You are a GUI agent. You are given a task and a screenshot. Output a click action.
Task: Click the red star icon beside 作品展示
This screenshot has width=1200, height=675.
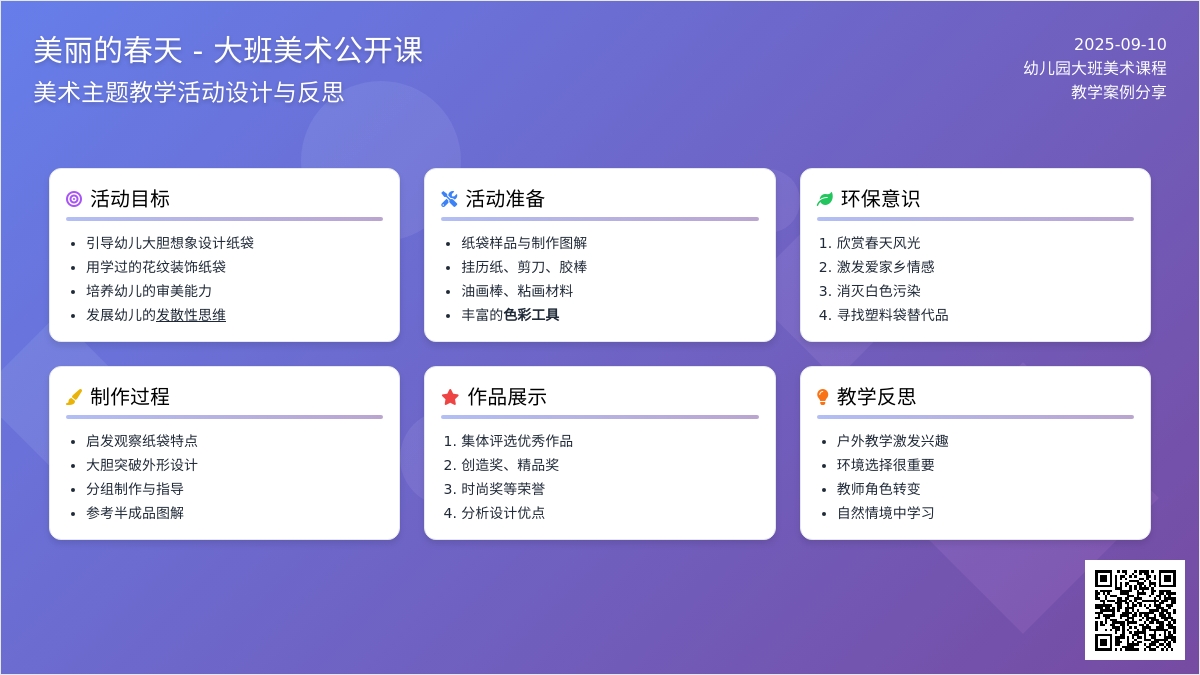point(450,397)
